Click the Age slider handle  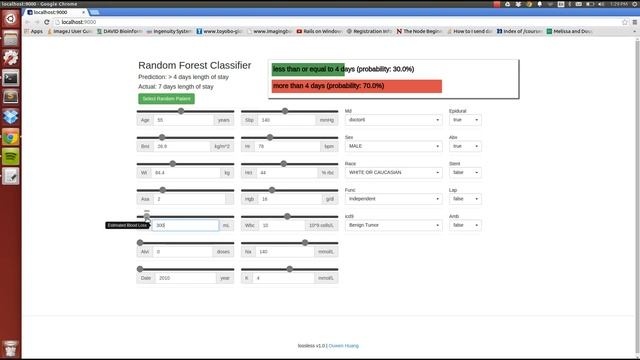pyautogui.click(x=181, y=111)
